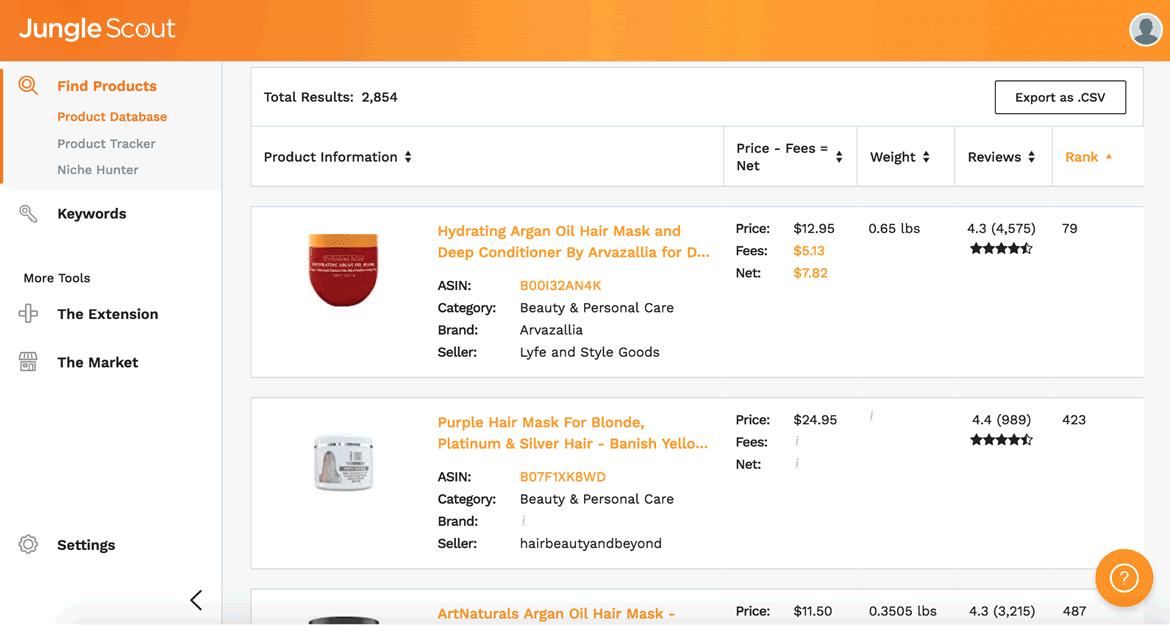Image resolution: width=1170 pixels, height=625 pixels.
Task: Click The Market storefront icon
Action: [x=28, y=362]
